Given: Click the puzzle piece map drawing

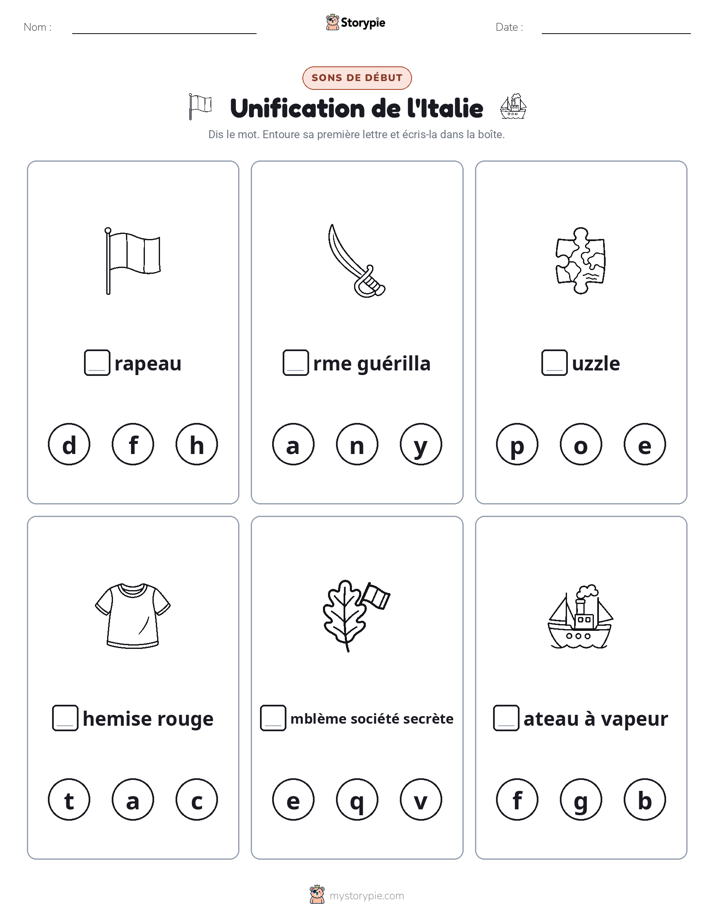Looking at the screenshot, I should tap(580, 260).
